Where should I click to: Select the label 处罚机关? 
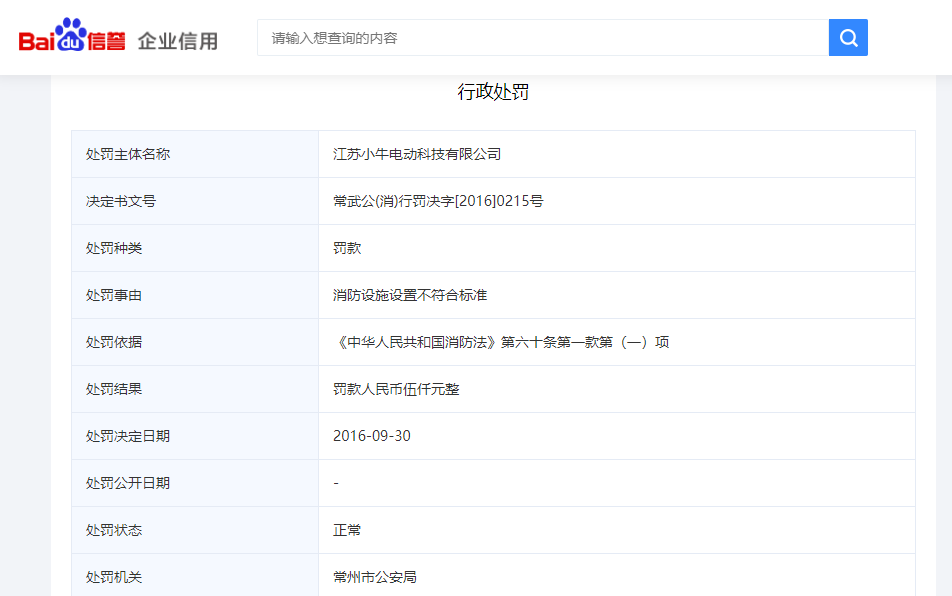[x=114, y=577]
